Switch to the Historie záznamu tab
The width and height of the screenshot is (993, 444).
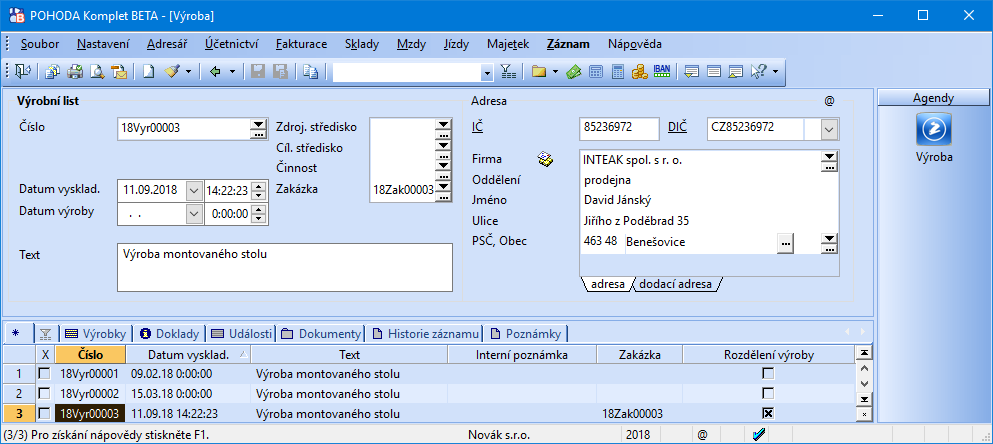click(426, 333)
